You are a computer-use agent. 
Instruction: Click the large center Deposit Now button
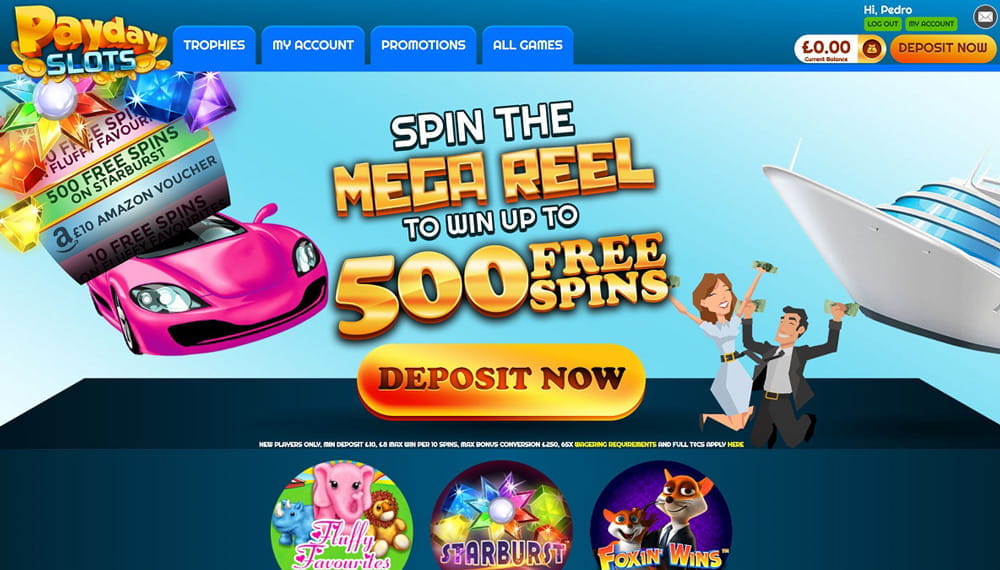501,381
